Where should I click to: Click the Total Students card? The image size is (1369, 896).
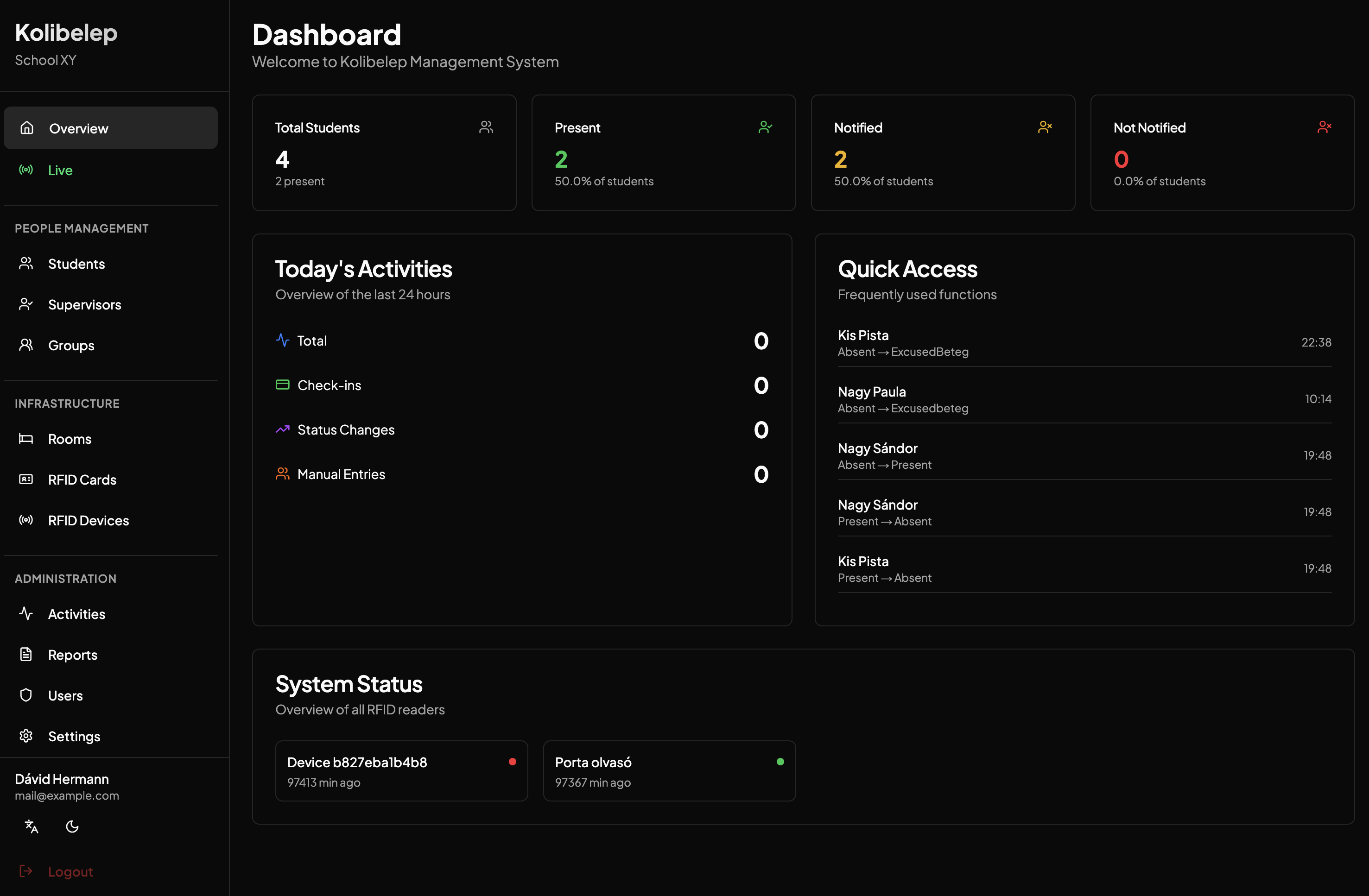coord(384,153)
